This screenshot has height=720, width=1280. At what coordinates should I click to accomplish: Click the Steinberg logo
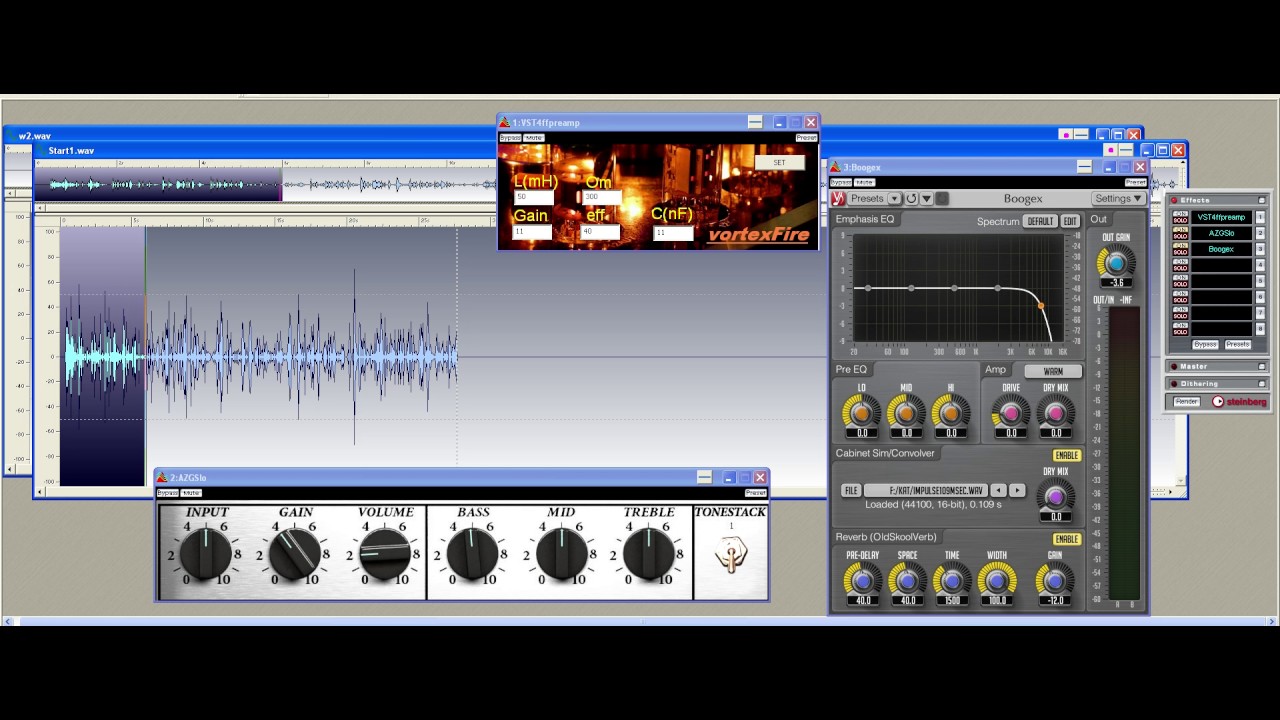tap(1239, 401)
